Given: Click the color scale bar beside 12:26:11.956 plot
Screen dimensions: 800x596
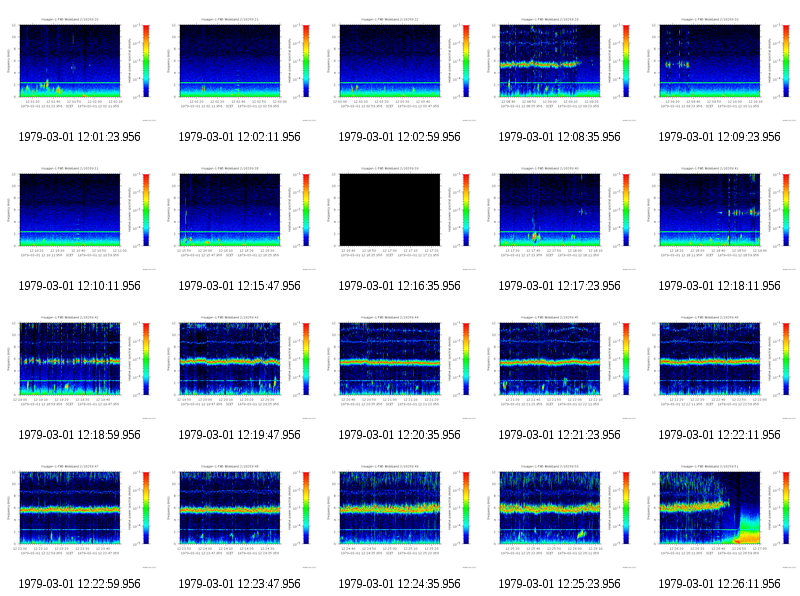Looking at the screenshot, I should coord(786,508).
